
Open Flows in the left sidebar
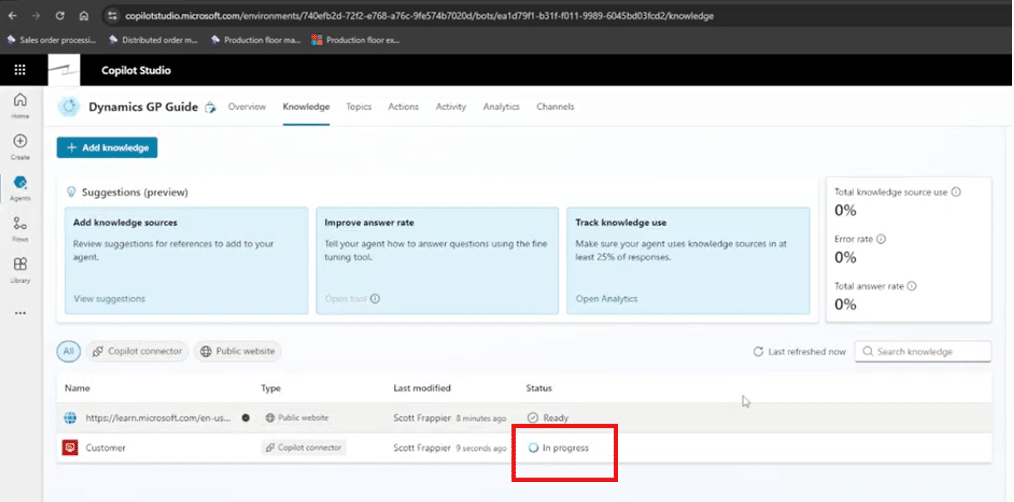click(x=20, y=230)
